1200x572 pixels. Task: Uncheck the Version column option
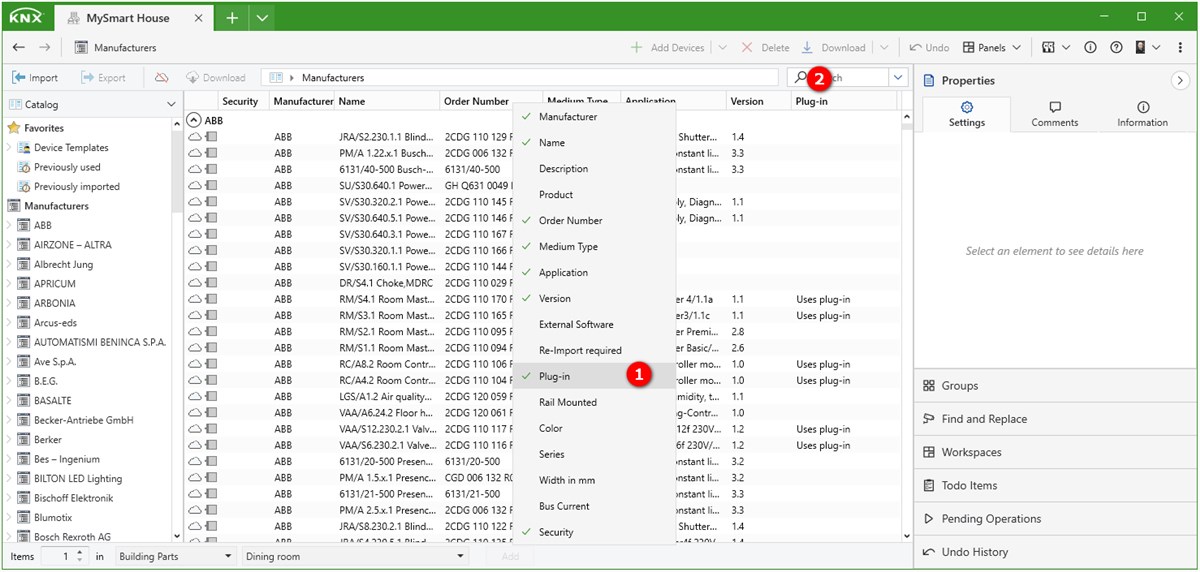[595, 299]
